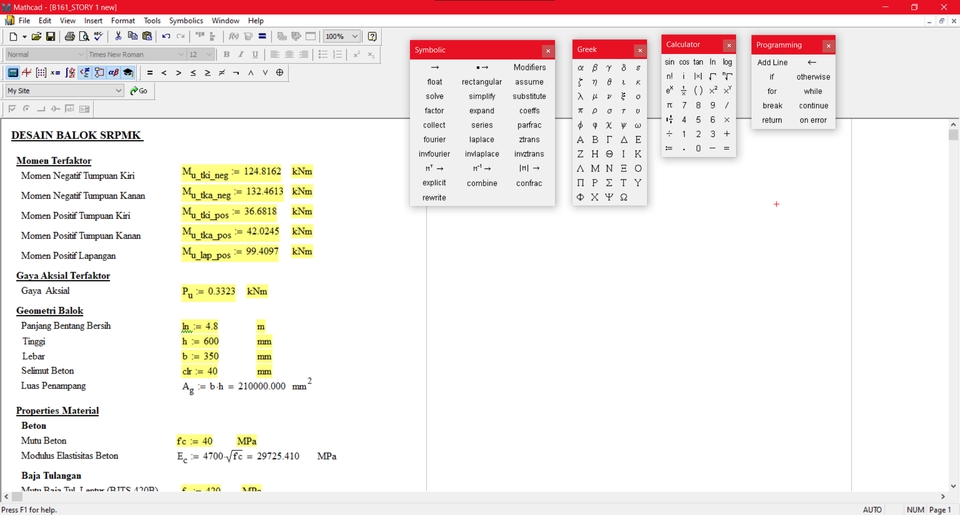Save the worksheet with the floppy disk icon
Screen dimensions: 960x515
click(51, 37)
